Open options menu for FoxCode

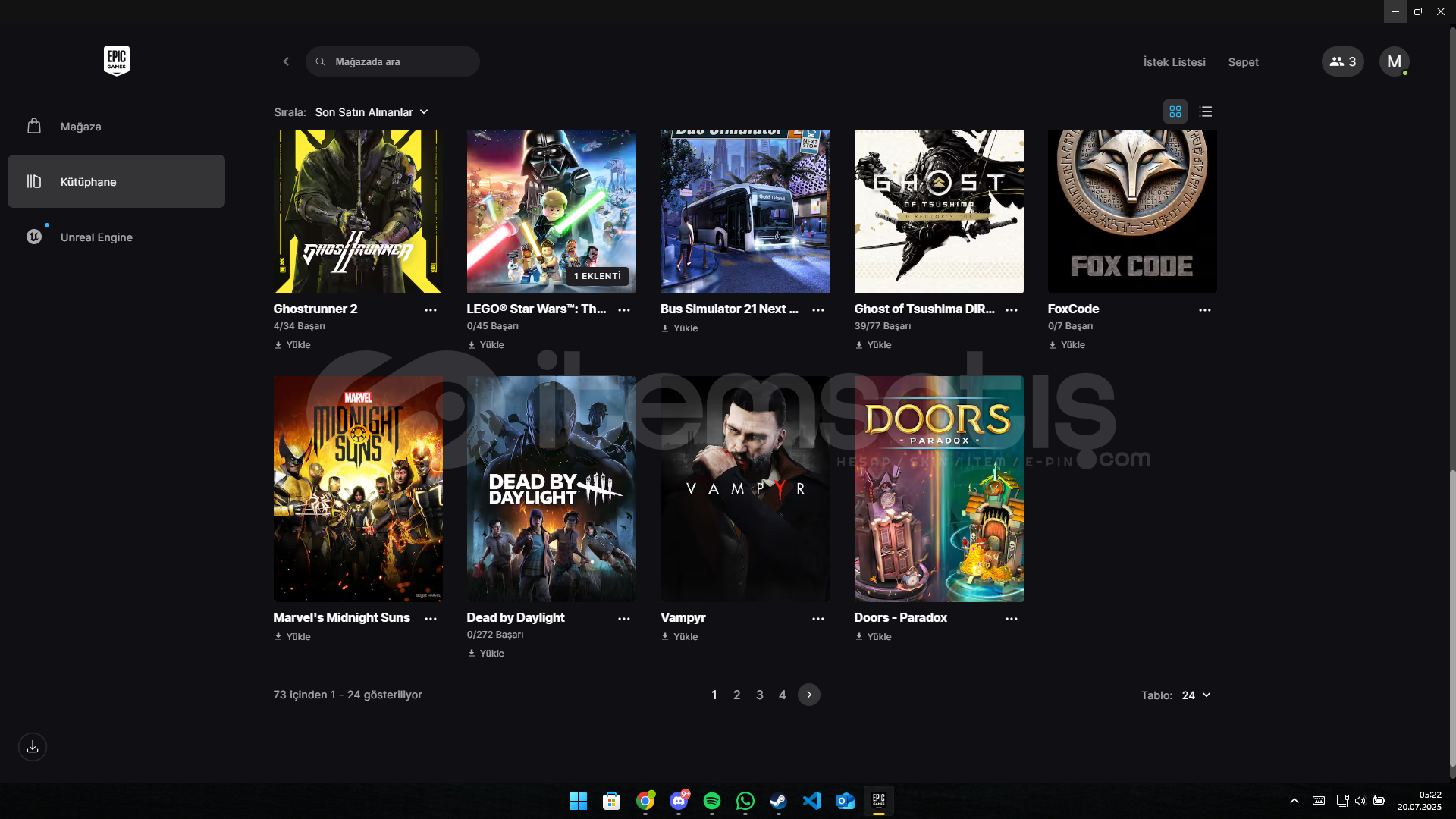pyautogui.click(x=1204, y=310)
